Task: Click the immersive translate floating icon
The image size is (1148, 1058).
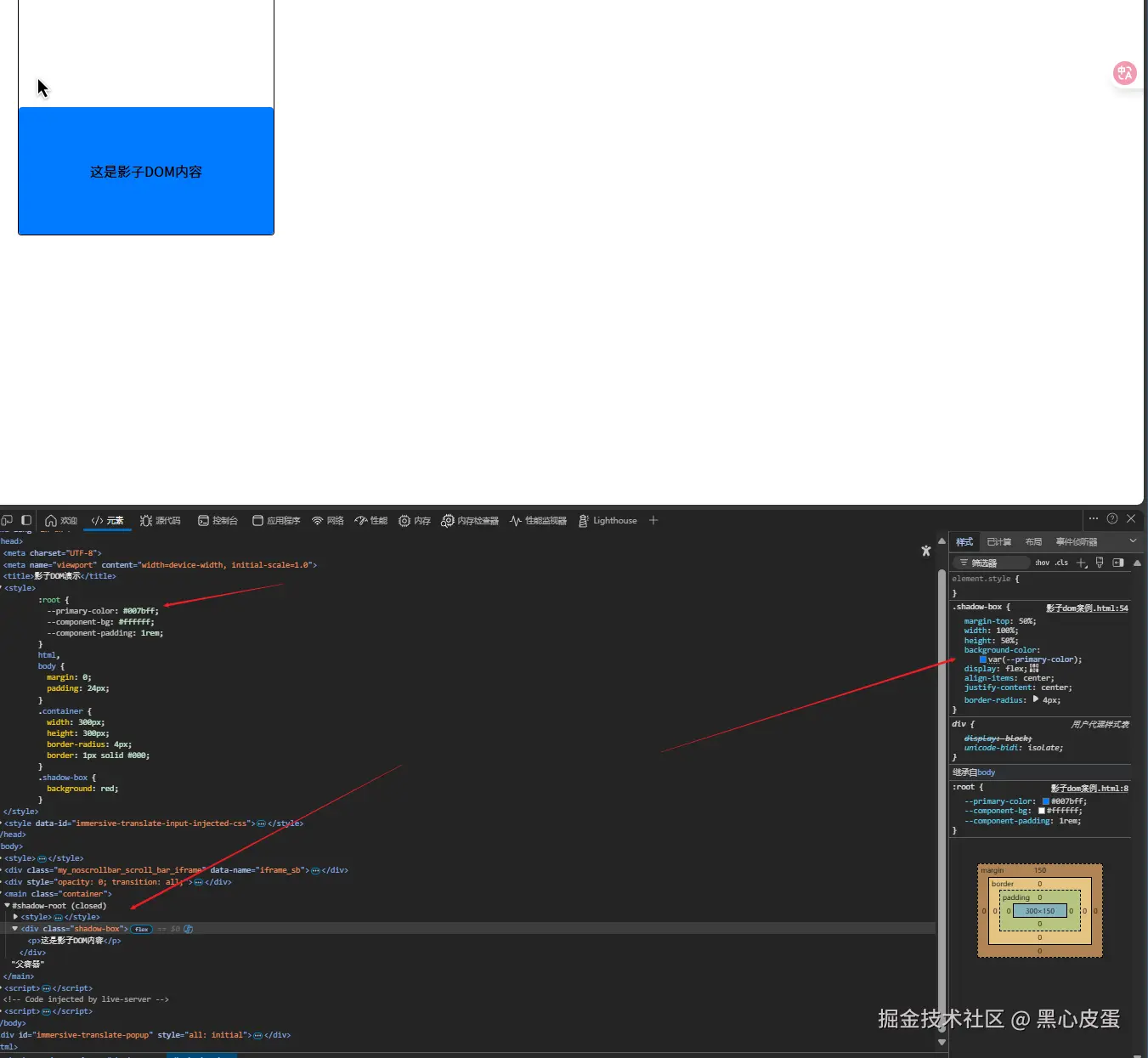Action: [1125, 73]
